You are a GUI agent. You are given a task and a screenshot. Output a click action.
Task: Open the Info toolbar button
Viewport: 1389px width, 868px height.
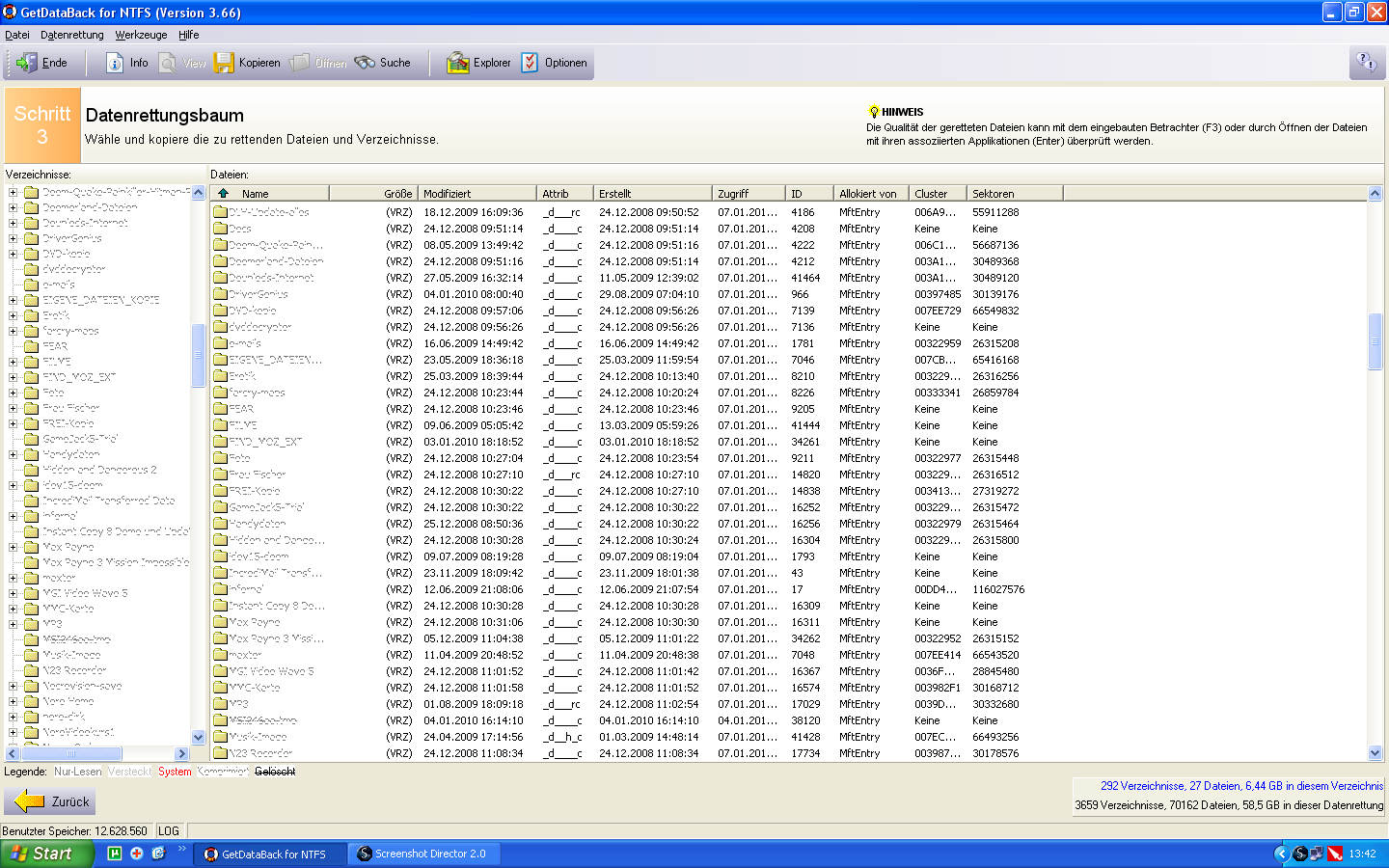click(x=126, y=63)
